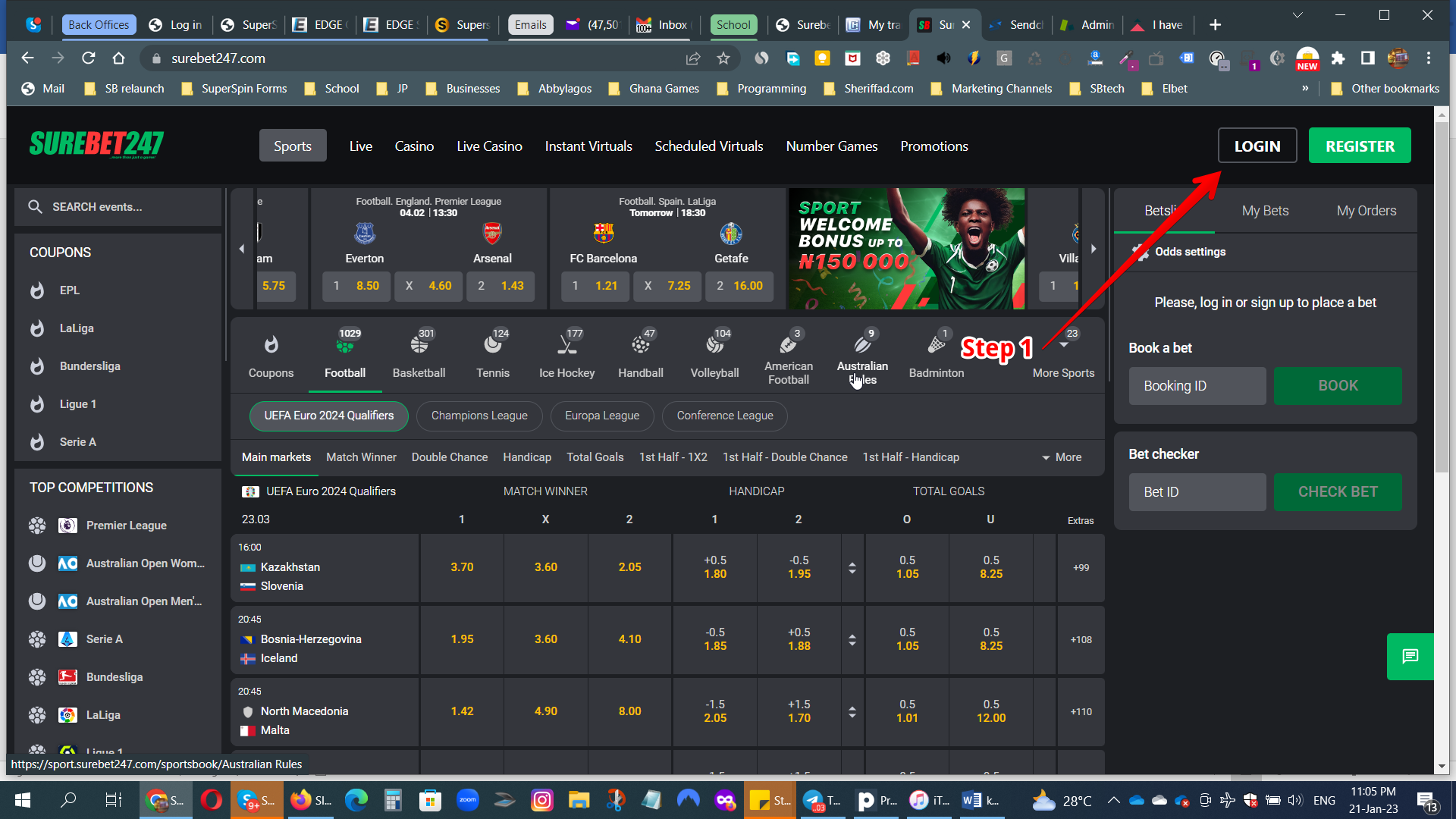
Task: Select the Basketball sport icon
Action: pyautogui.click(x=419, y=346)
